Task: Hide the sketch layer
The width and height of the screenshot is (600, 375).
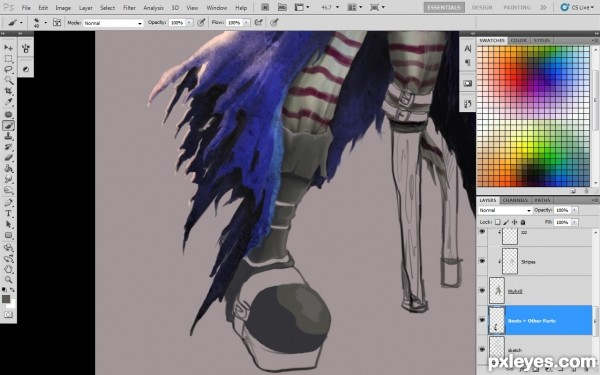Action: pyautogui.click(x=482, y=350)
